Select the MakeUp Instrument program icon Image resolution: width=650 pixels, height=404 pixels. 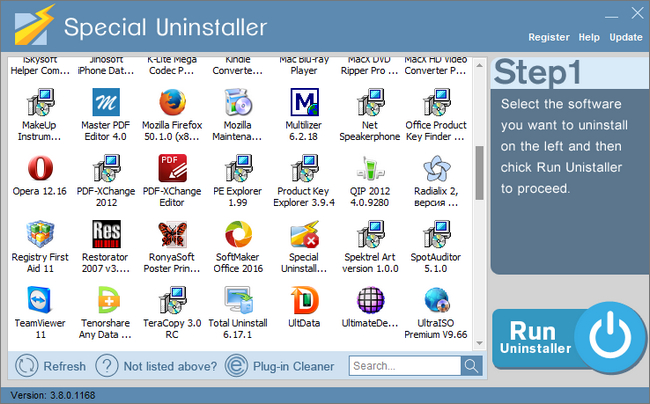tap(40, 102)
